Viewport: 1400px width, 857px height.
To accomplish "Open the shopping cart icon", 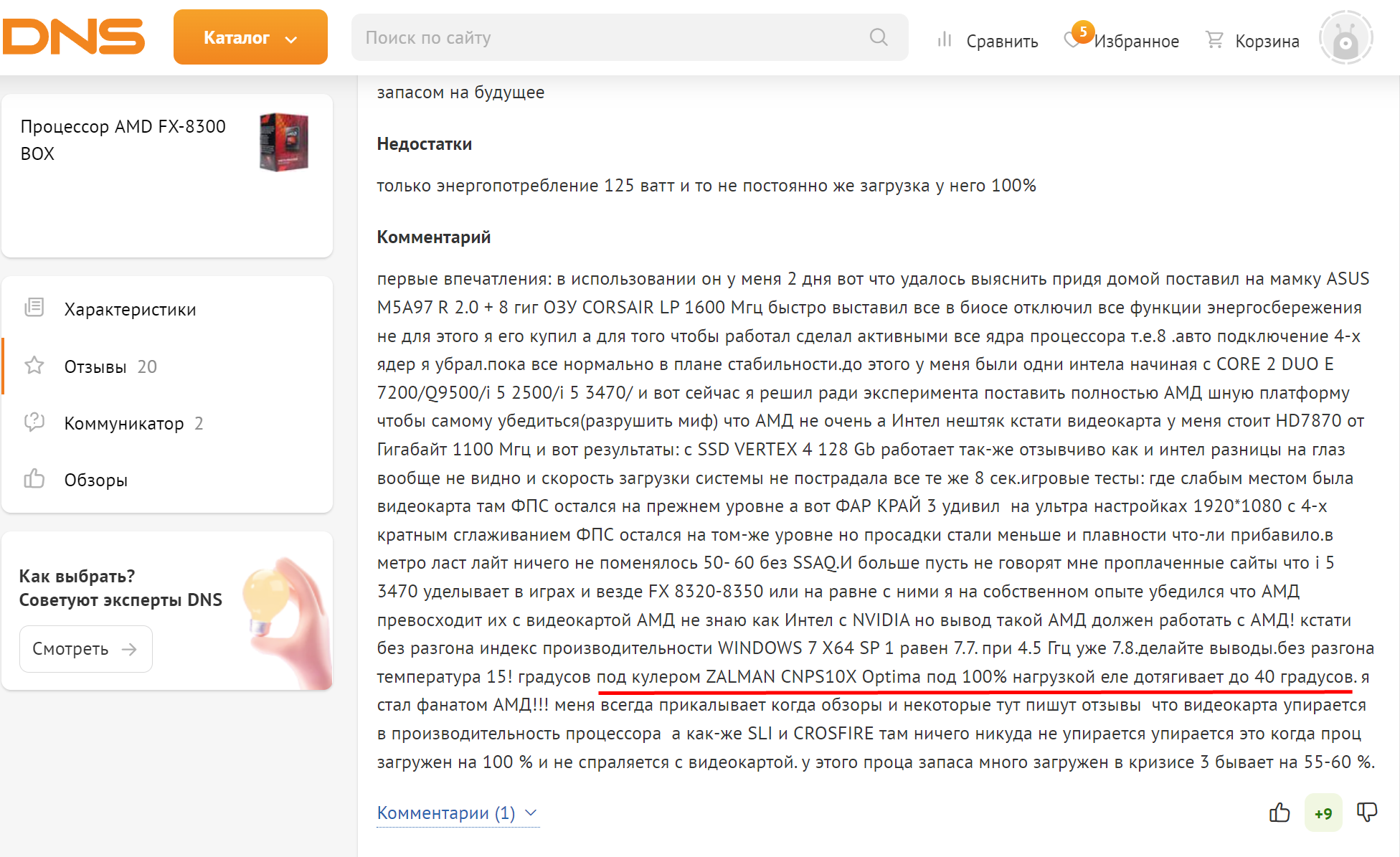I will click(1214, 39).
